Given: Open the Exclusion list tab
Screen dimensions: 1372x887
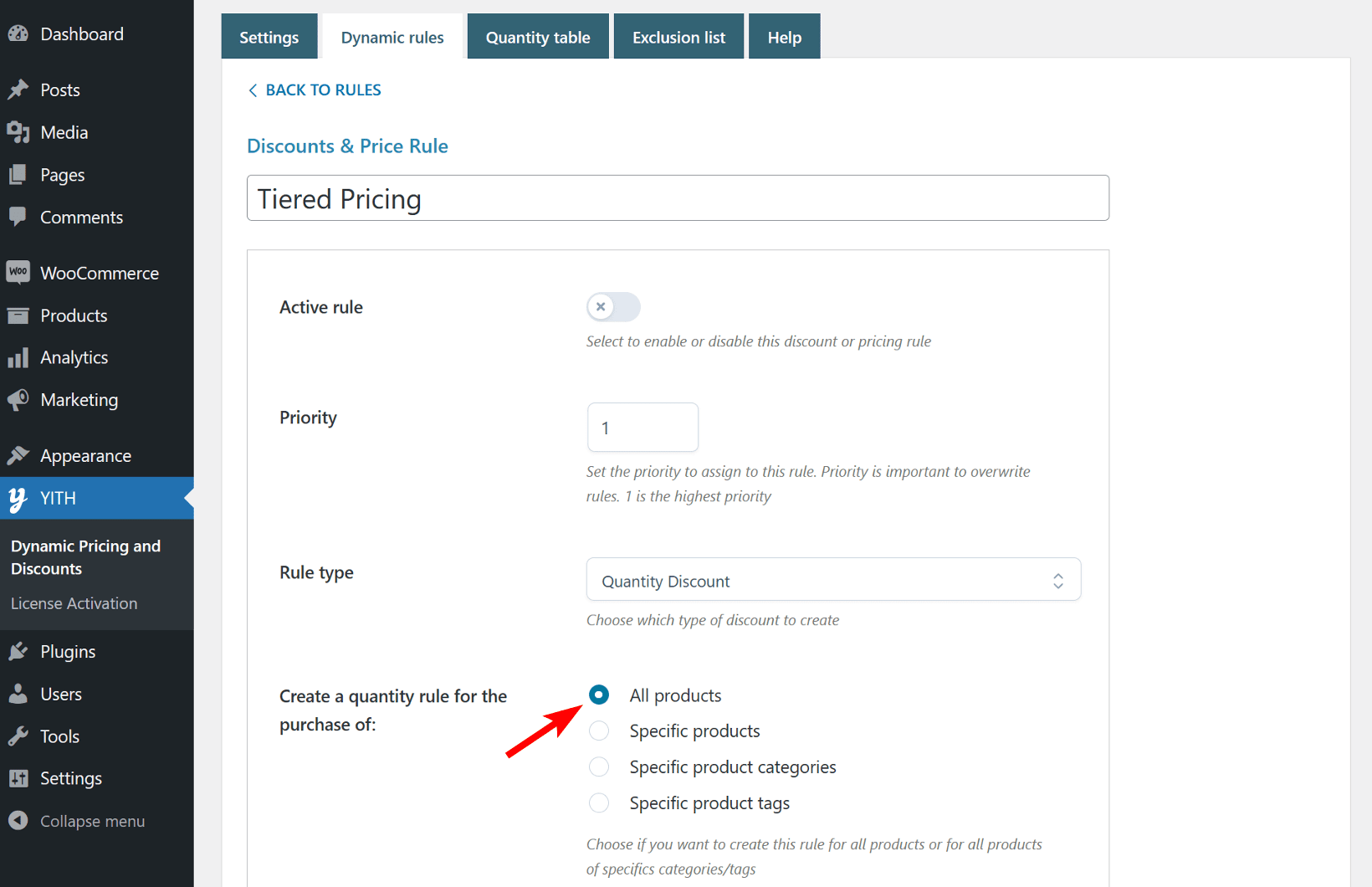Looking at the screenshot, I should 678,36.
